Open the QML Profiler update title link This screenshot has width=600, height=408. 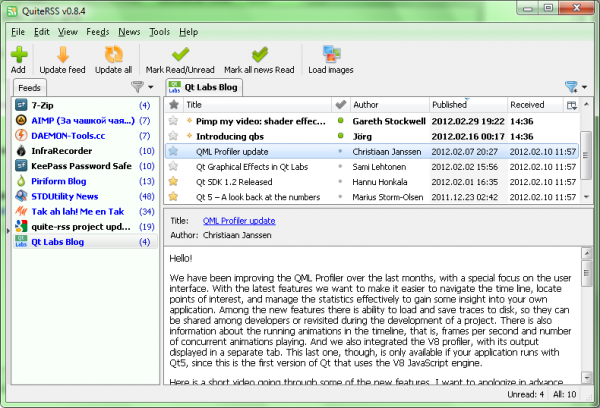[239, 220]
